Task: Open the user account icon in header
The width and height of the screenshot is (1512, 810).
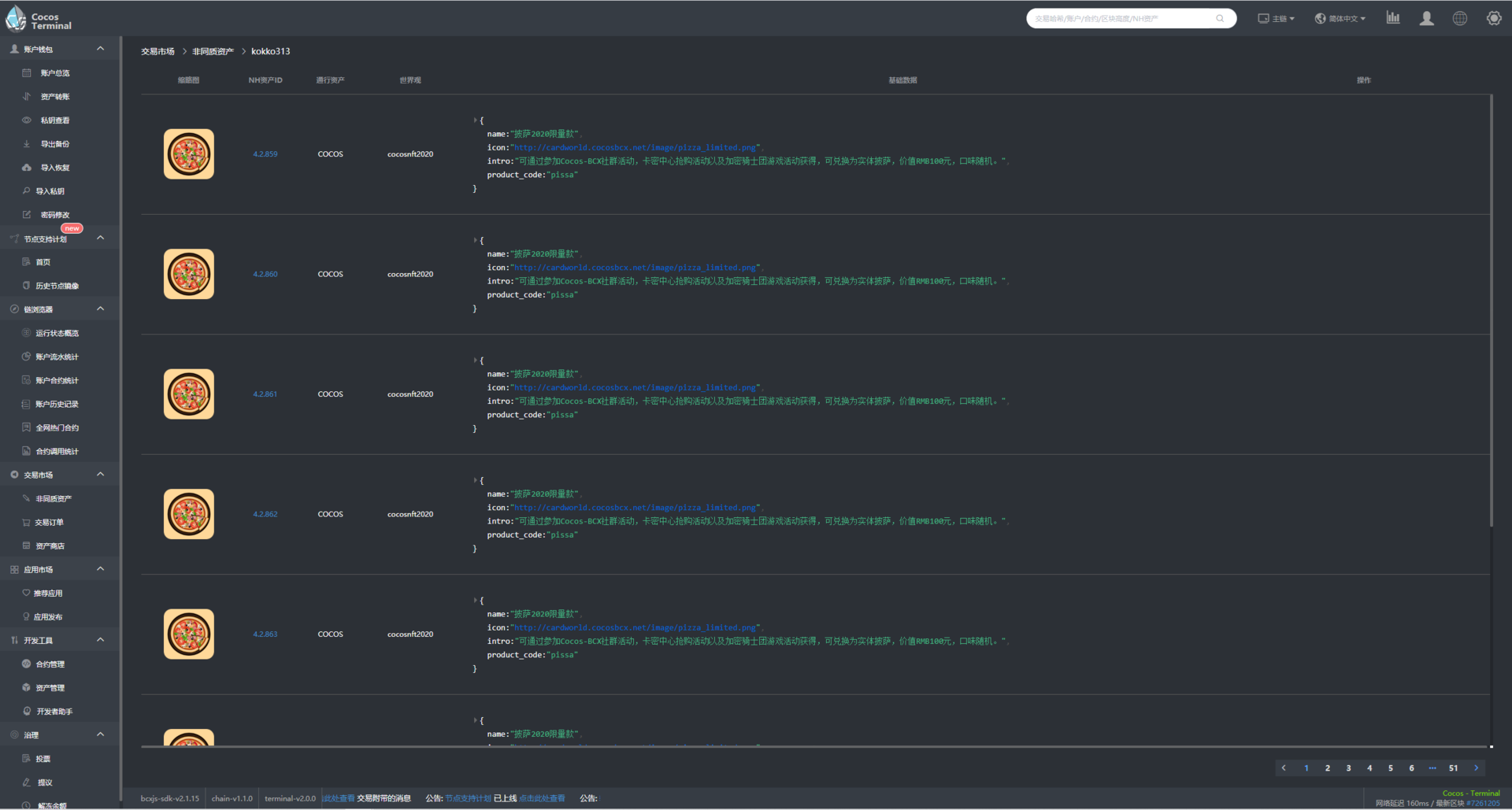Action: [1426, 18]
